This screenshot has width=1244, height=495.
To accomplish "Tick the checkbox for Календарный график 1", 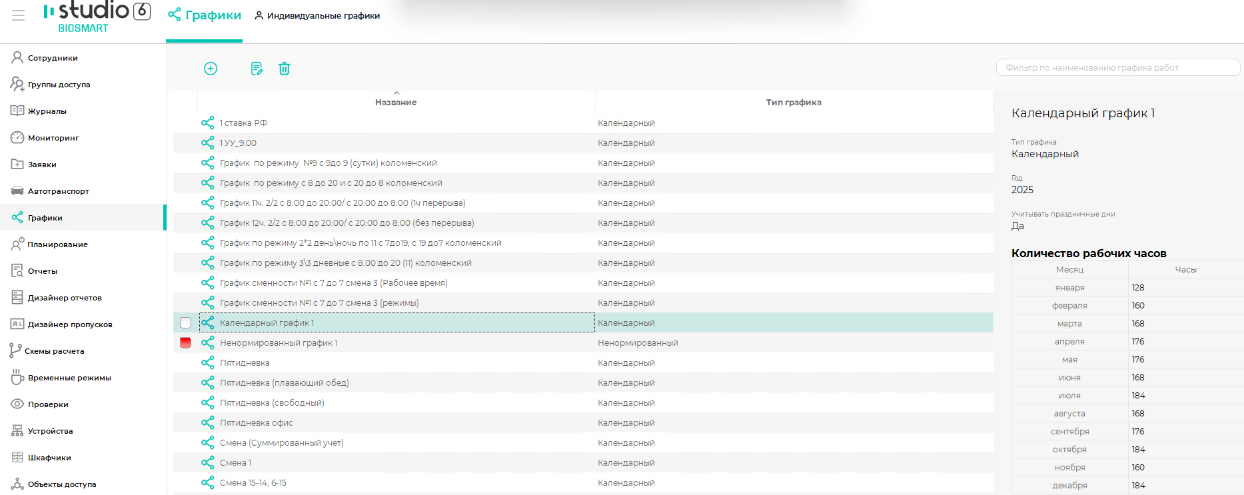I will tap(185, 323).
